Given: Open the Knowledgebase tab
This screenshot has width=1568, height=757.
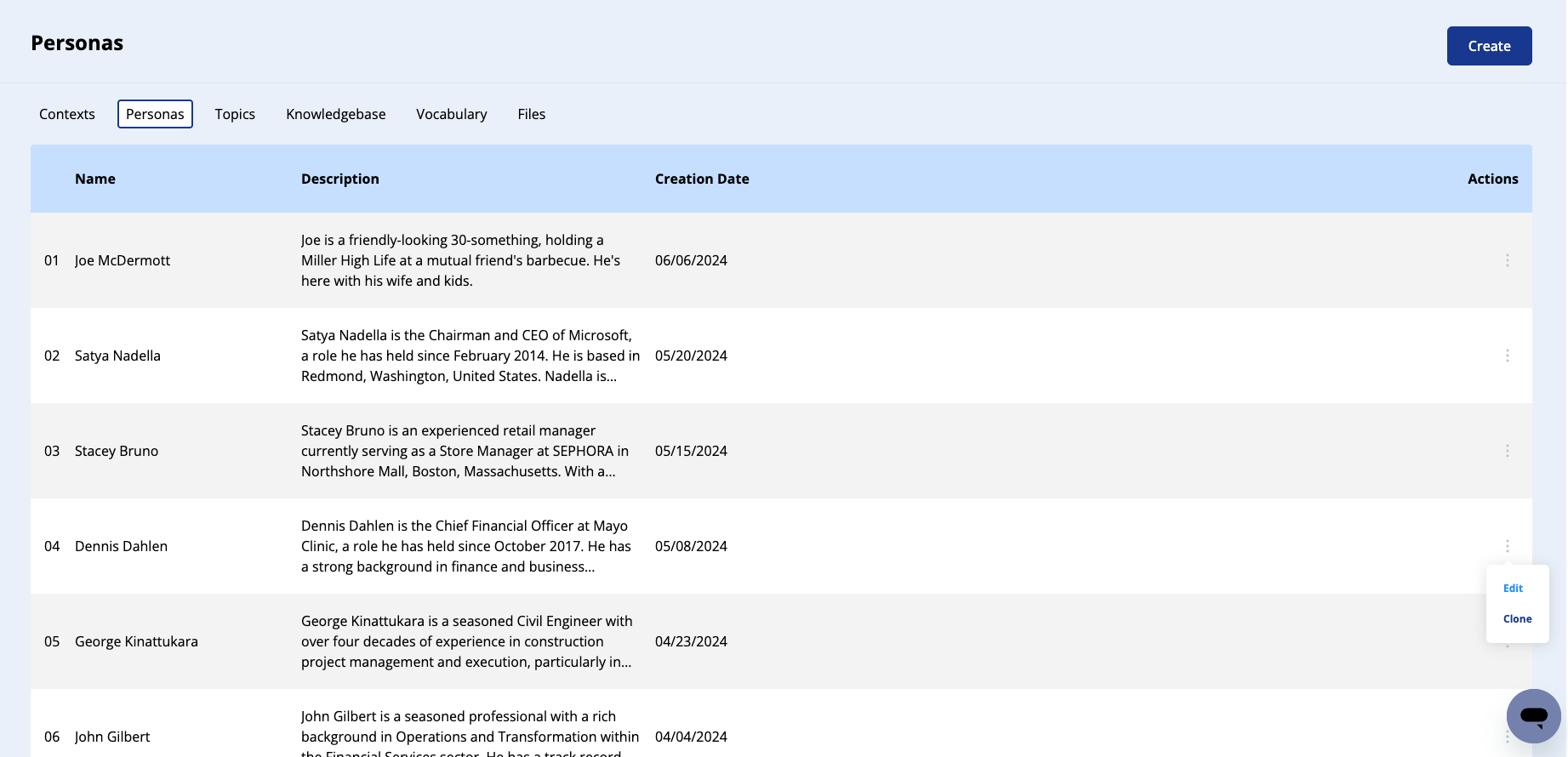Looking at the screenshot, I should pyautogui.click(x=335, y=114).
